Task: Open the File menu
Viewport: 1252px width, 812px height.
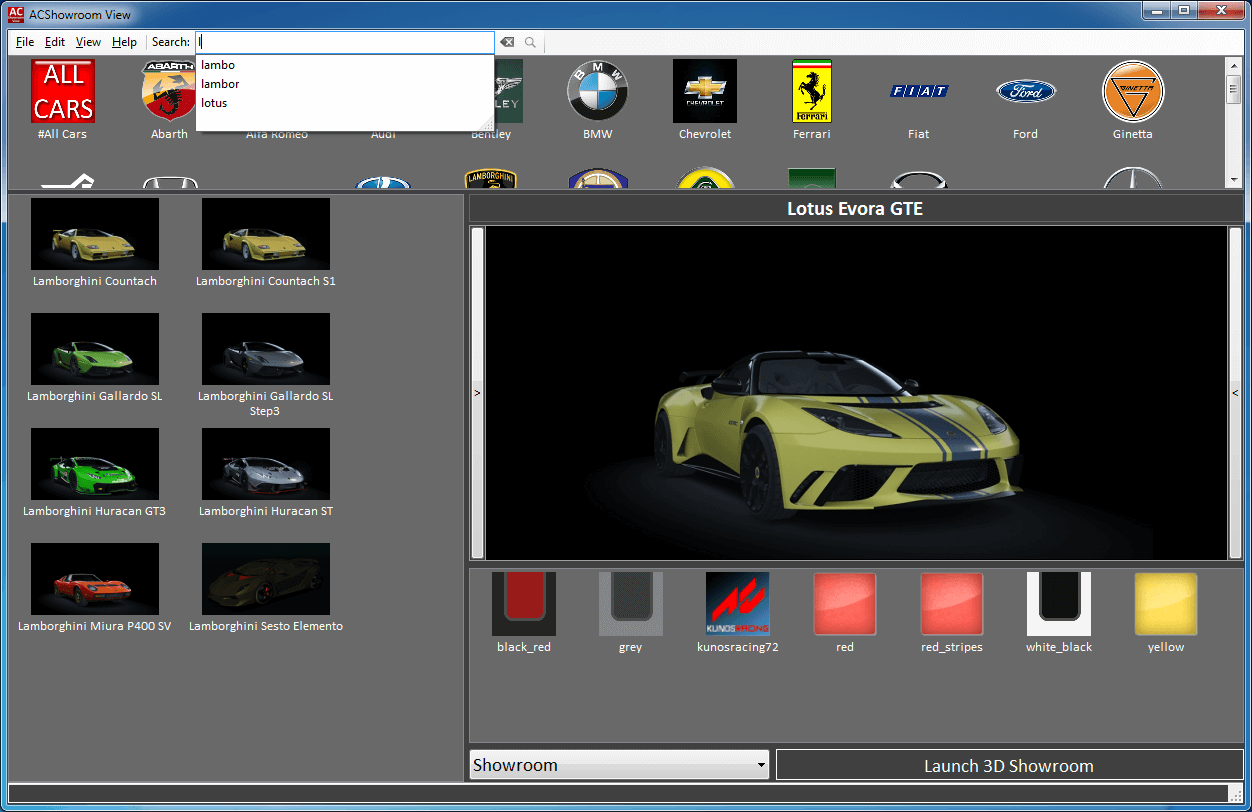Action: coord(25,42)
